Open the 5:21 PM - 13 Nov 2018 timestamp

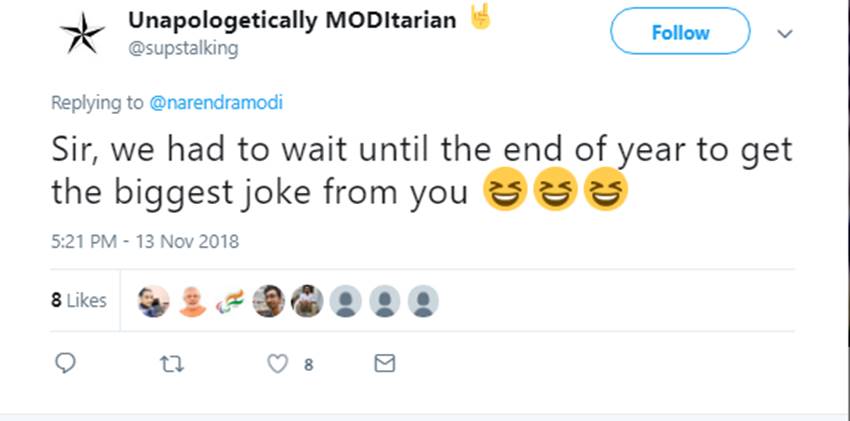[145, 241]
